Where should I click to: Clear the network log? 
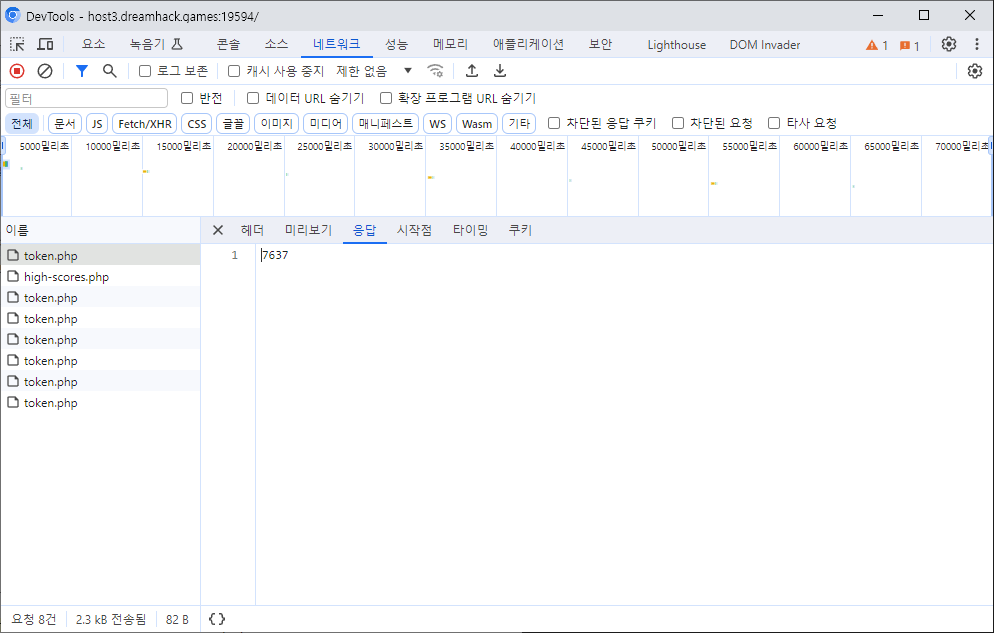click(x=45, y=71)
